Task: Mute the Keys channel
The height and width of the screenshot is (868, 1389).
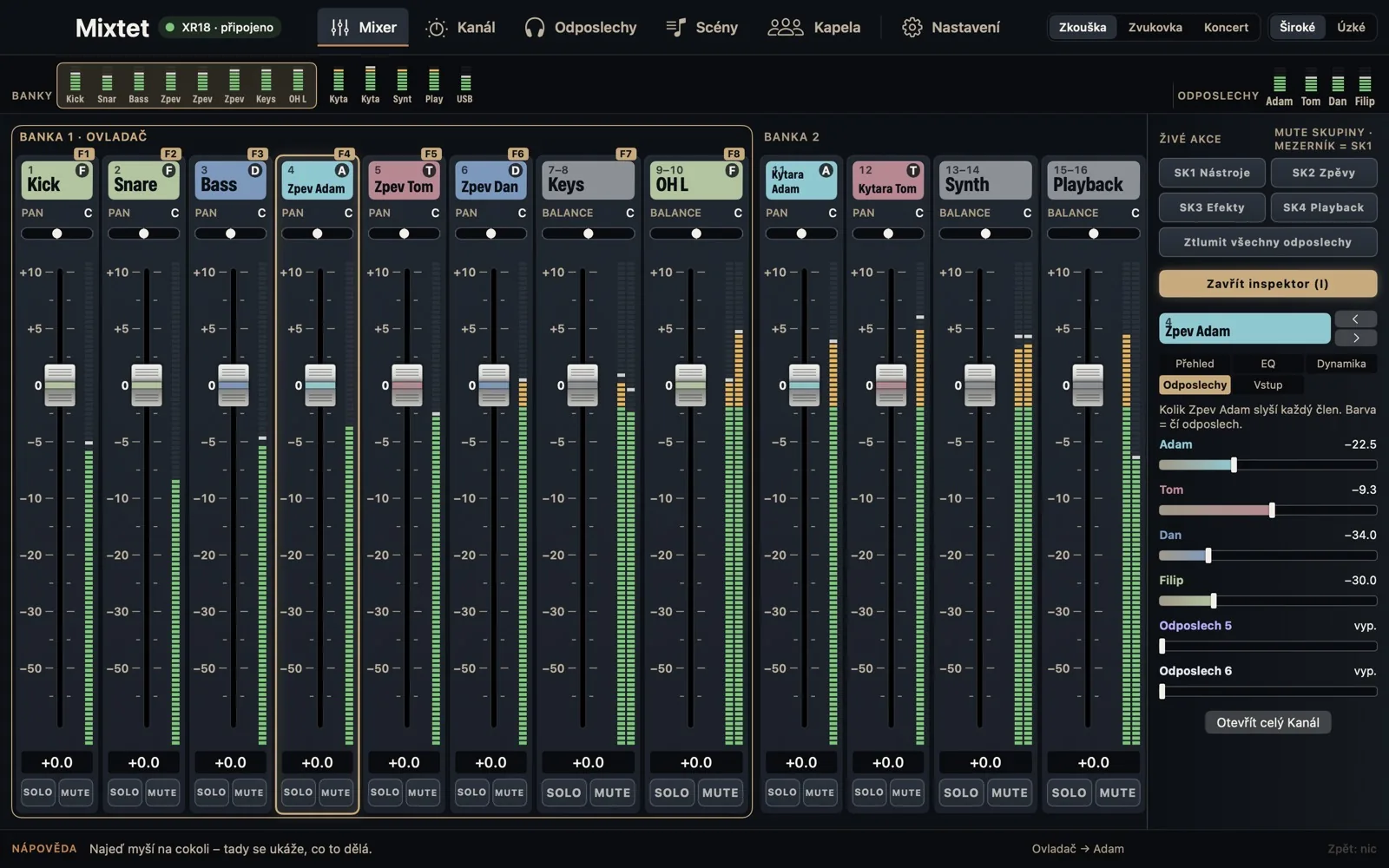Action: point(612,792)
